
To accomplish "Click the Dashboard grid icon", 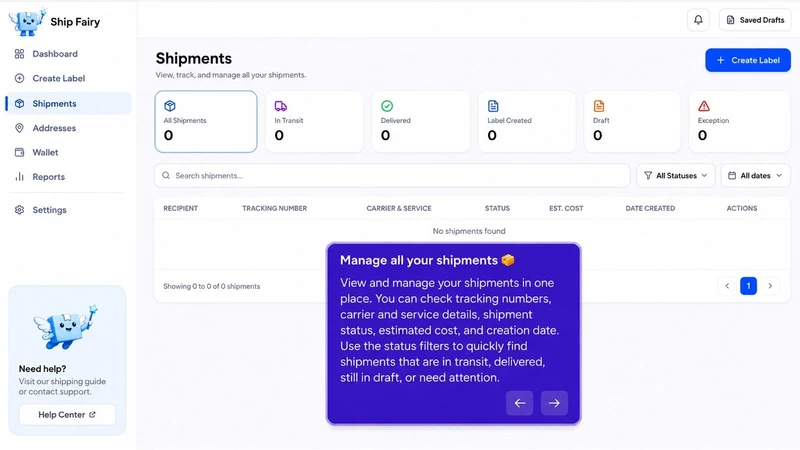I will click(x=19, y=54).
